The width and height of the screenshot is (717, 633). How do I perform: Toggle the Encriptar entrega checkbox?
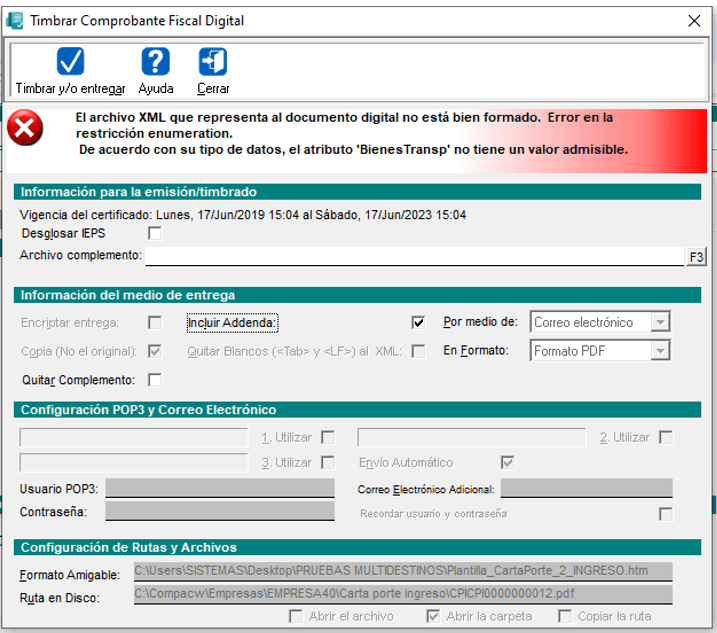155,322
